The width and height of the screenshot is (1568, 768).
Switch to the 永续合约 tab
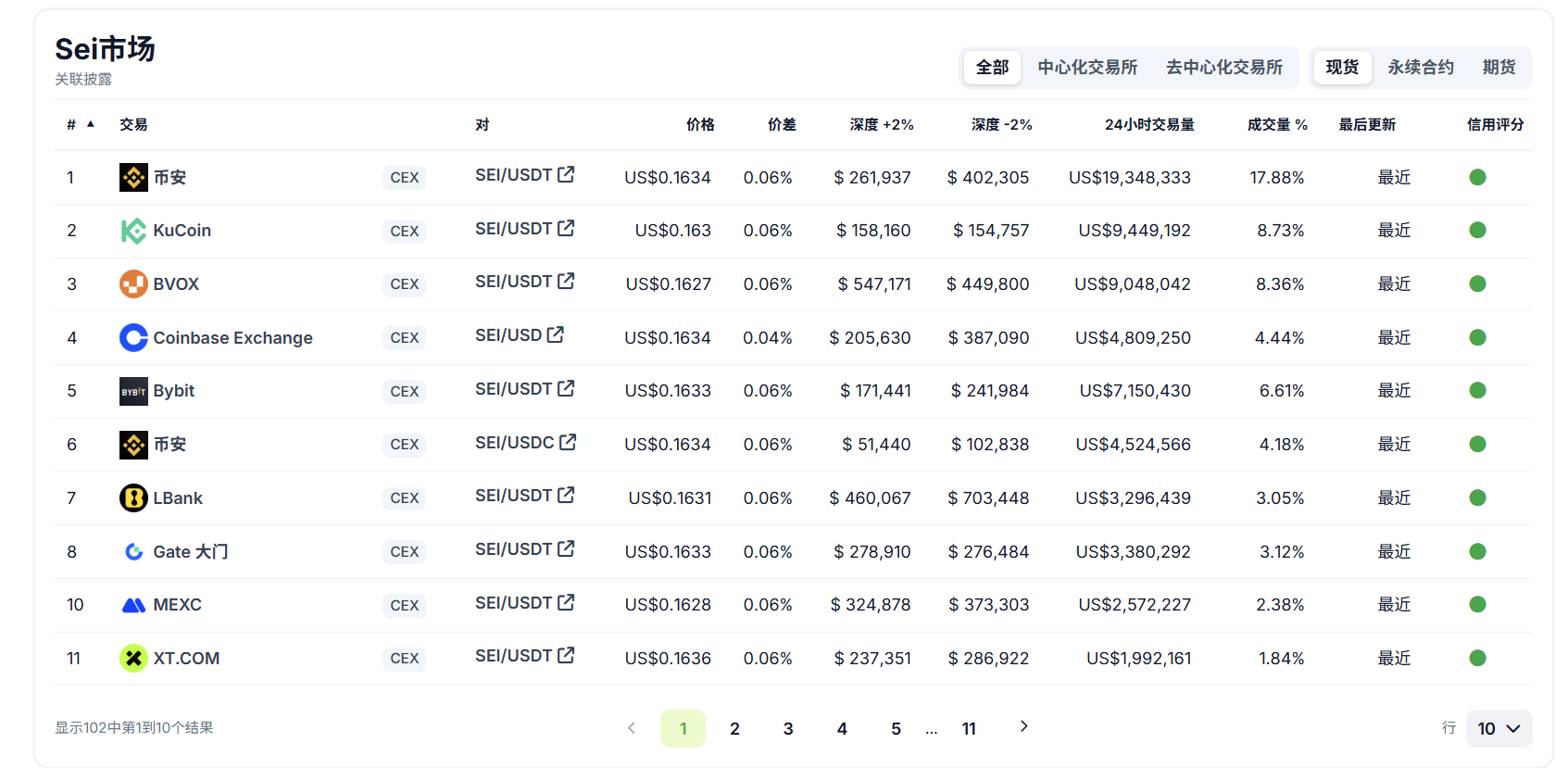(x=1420, y=68)
